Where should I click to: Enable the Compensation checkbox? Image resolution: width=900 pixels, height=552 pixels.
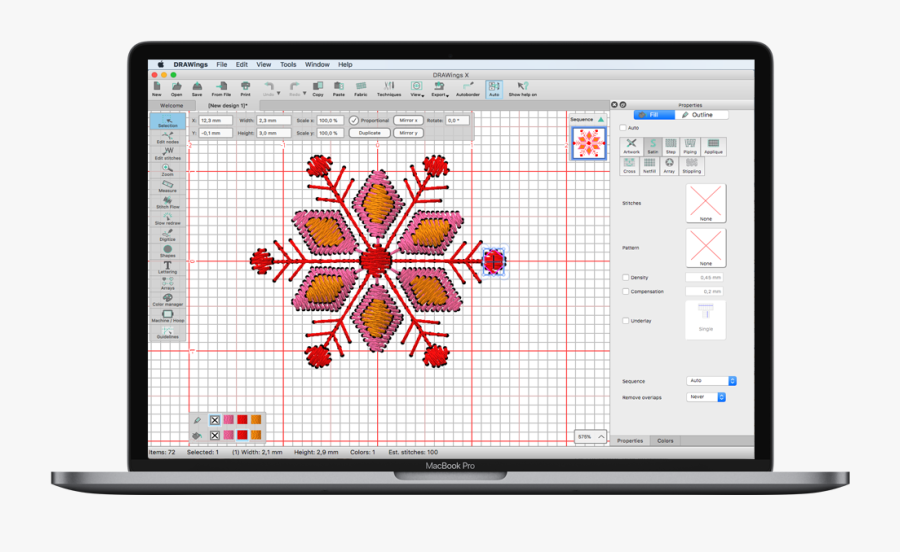[x=626, y=291]
